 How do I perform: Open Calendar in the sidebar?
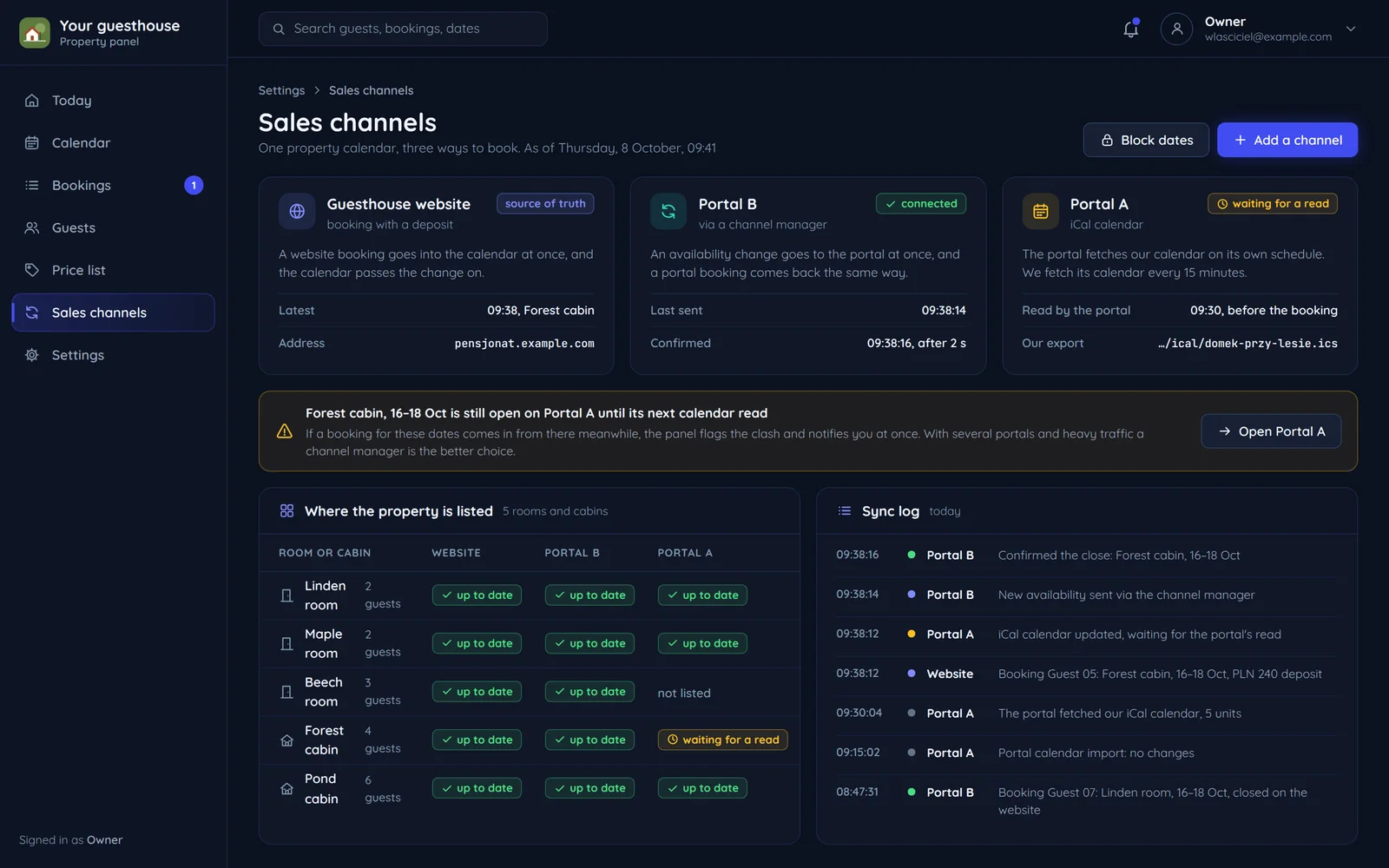pos(113,143)
